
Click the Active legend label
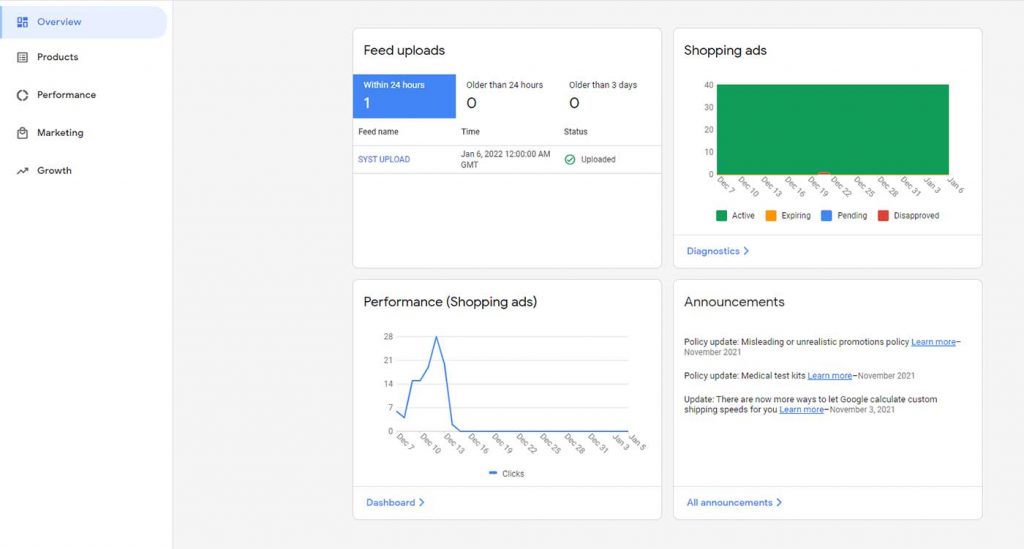tap(743, 216)
